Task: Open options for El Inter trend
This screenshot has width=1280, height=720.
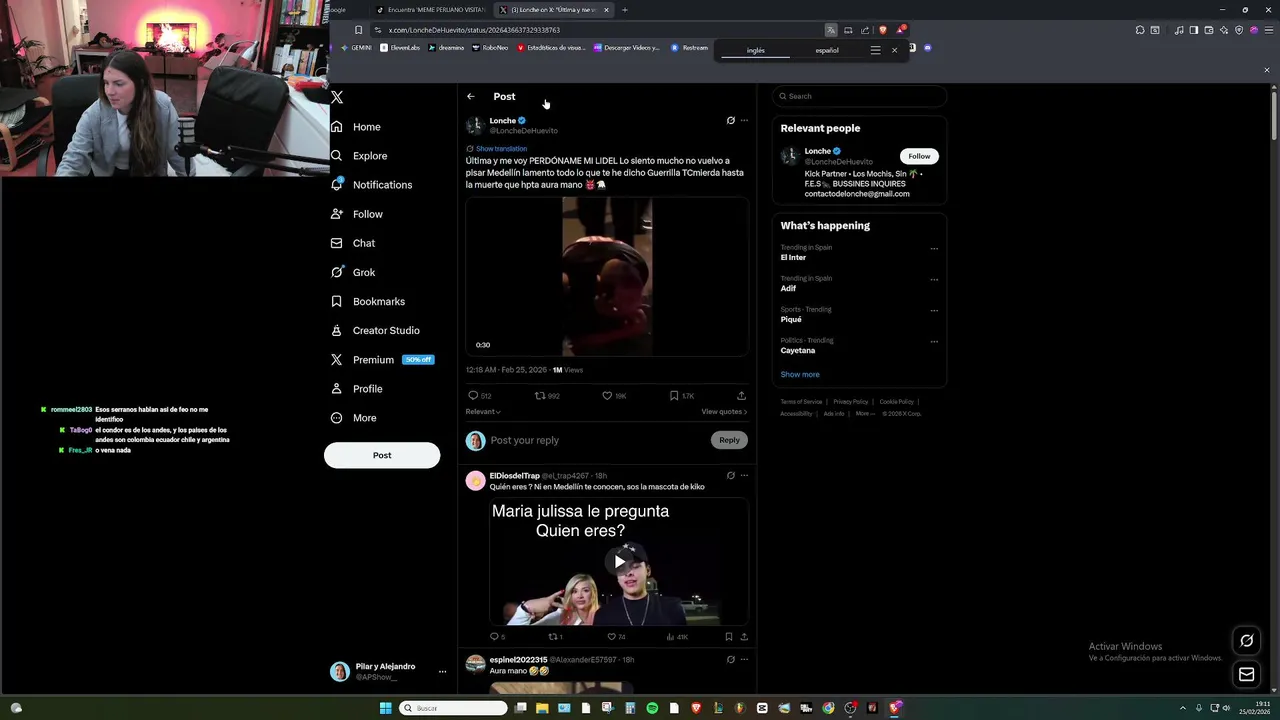Action: click(934, 249)
